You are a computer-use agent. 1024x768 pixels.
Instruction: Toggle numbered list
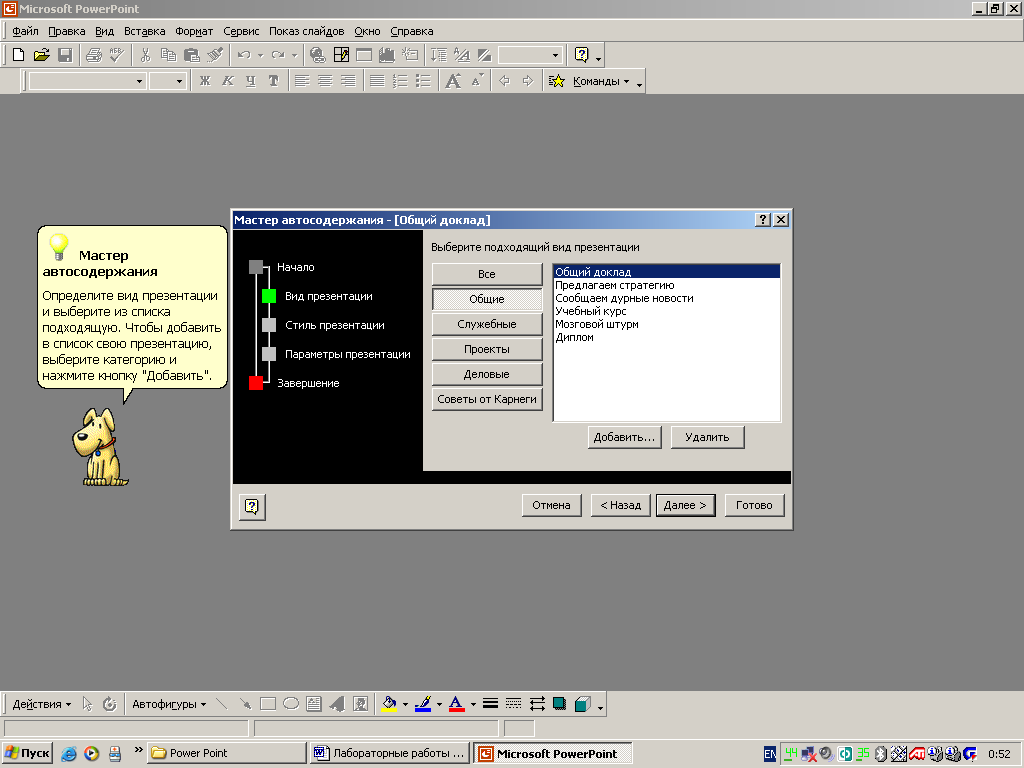(400, 81)
